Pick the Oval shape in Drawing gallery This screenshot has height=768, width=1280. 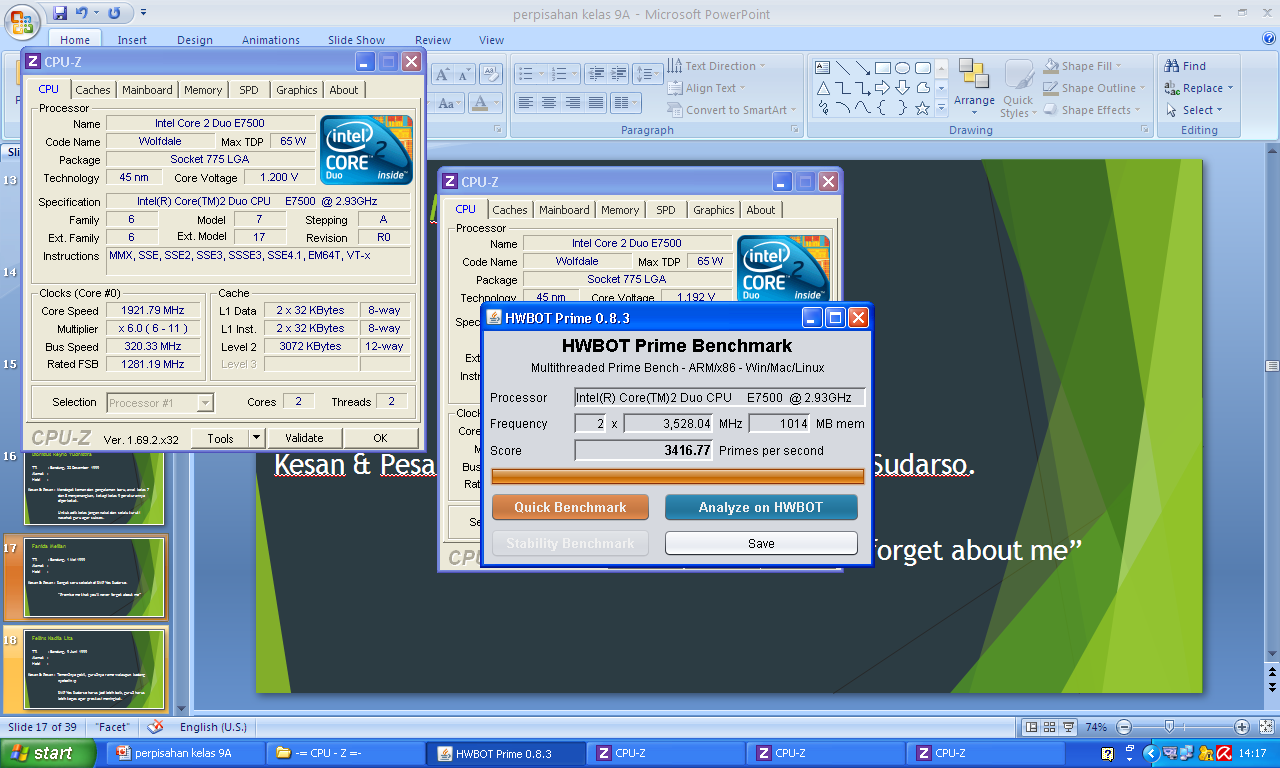[x=902, y=68]
